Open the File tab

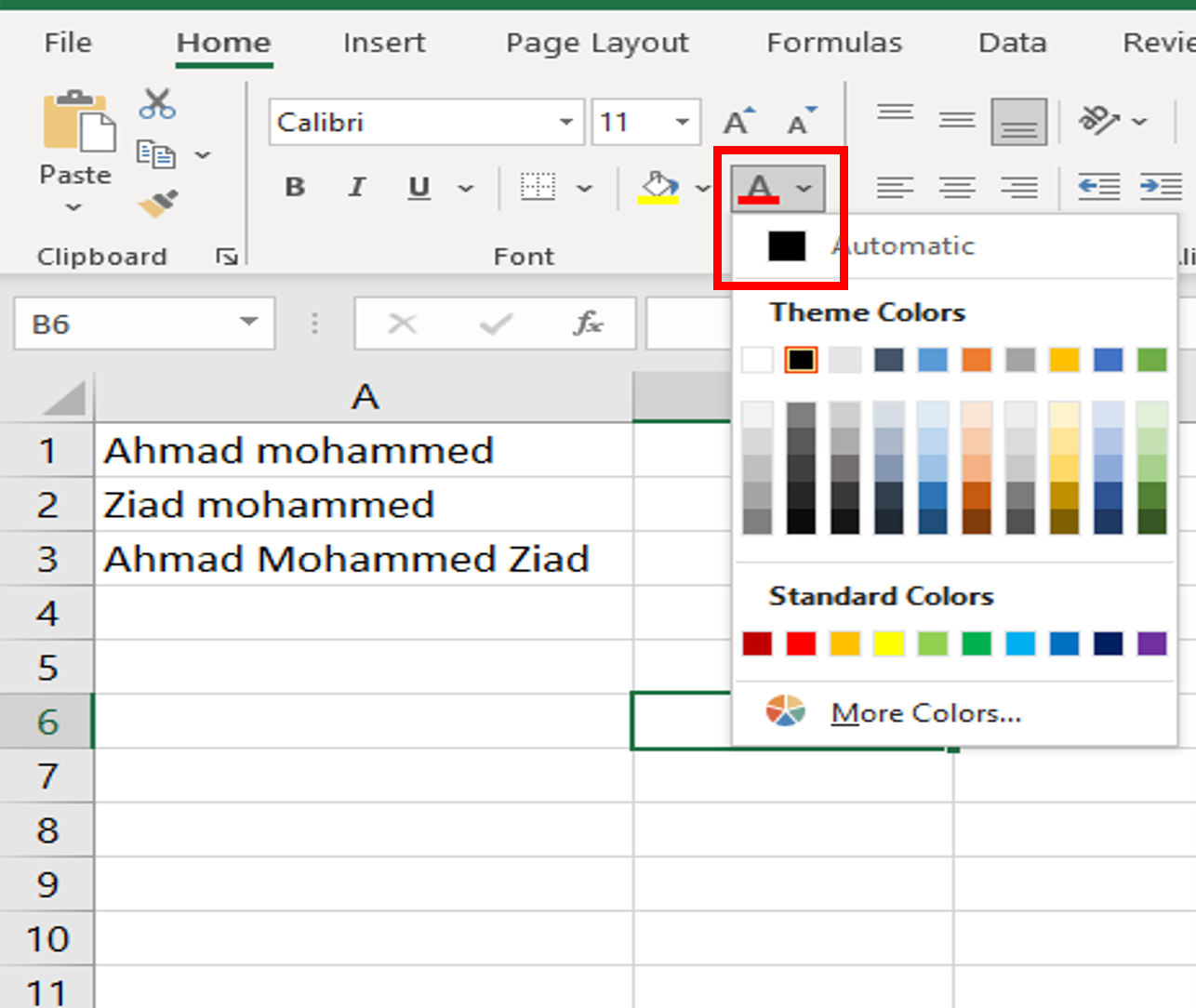click(x=68, y=43)
